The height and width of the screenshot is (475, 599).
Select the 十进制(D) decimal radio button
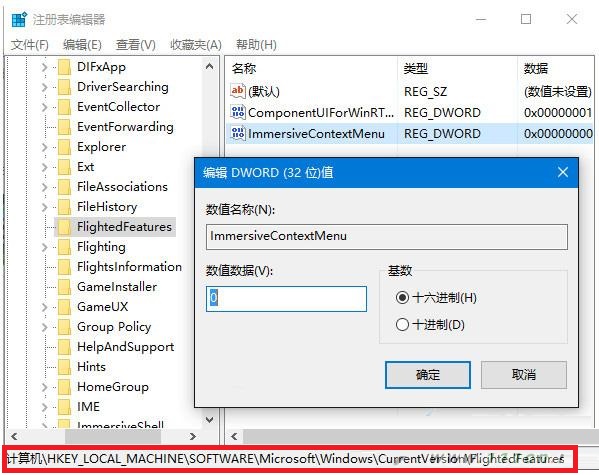click(402, 324)
